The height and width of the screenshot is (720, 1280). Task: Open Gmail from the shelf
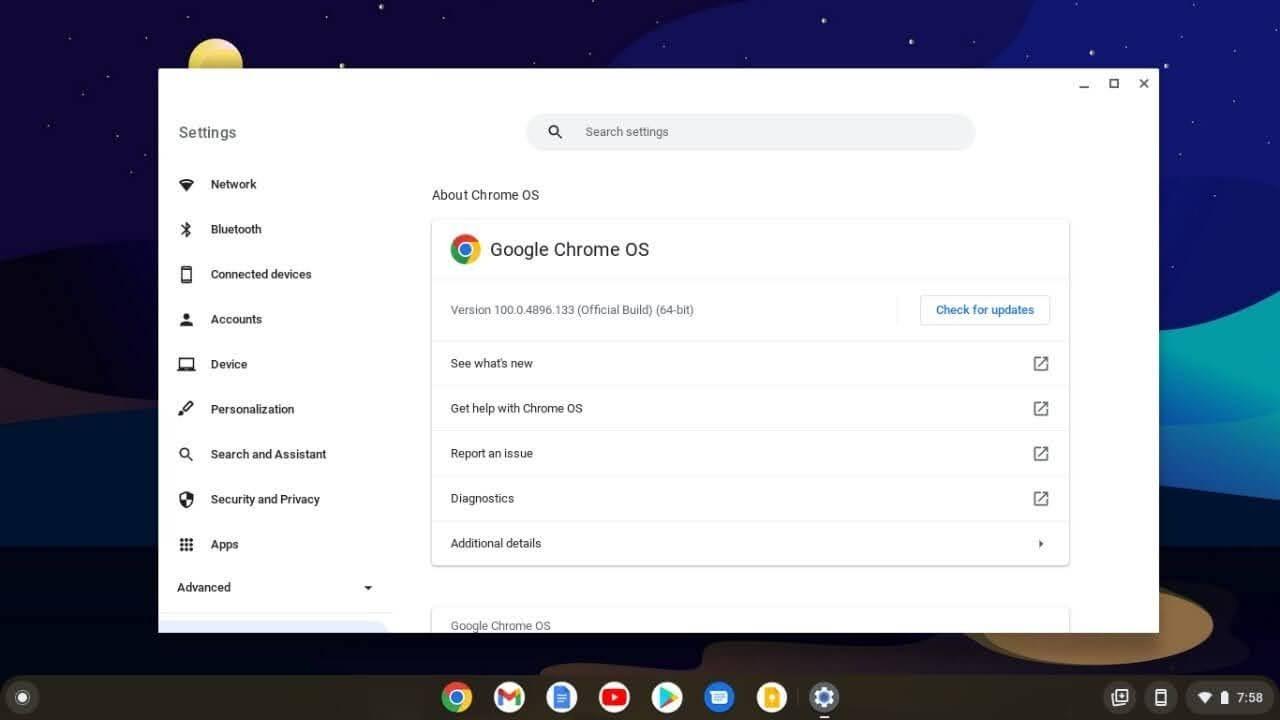pyautogui.click(x=509, y=697)
